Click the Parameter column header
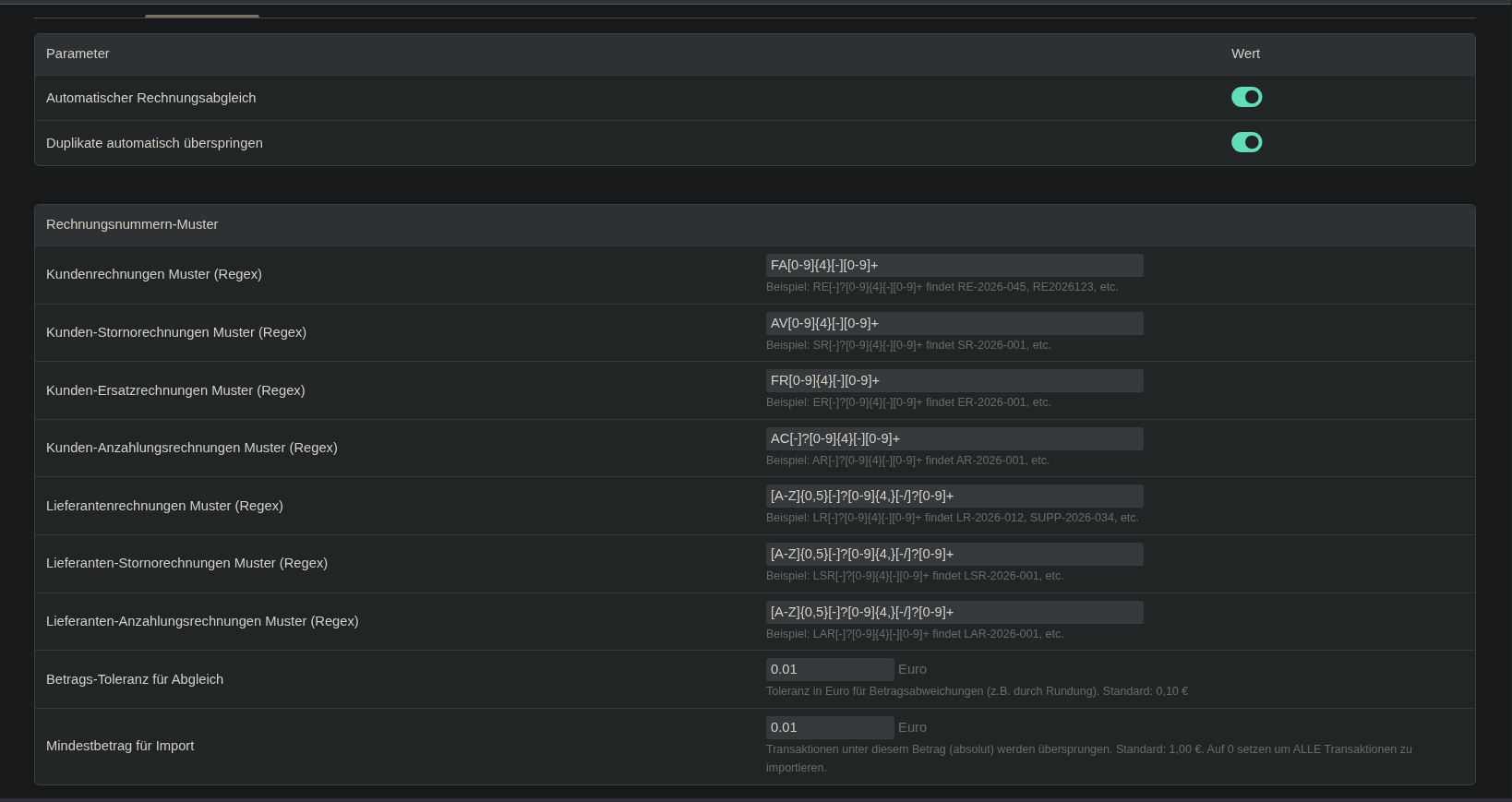The width and height of the screenshot is (1512, 802). 78,54
